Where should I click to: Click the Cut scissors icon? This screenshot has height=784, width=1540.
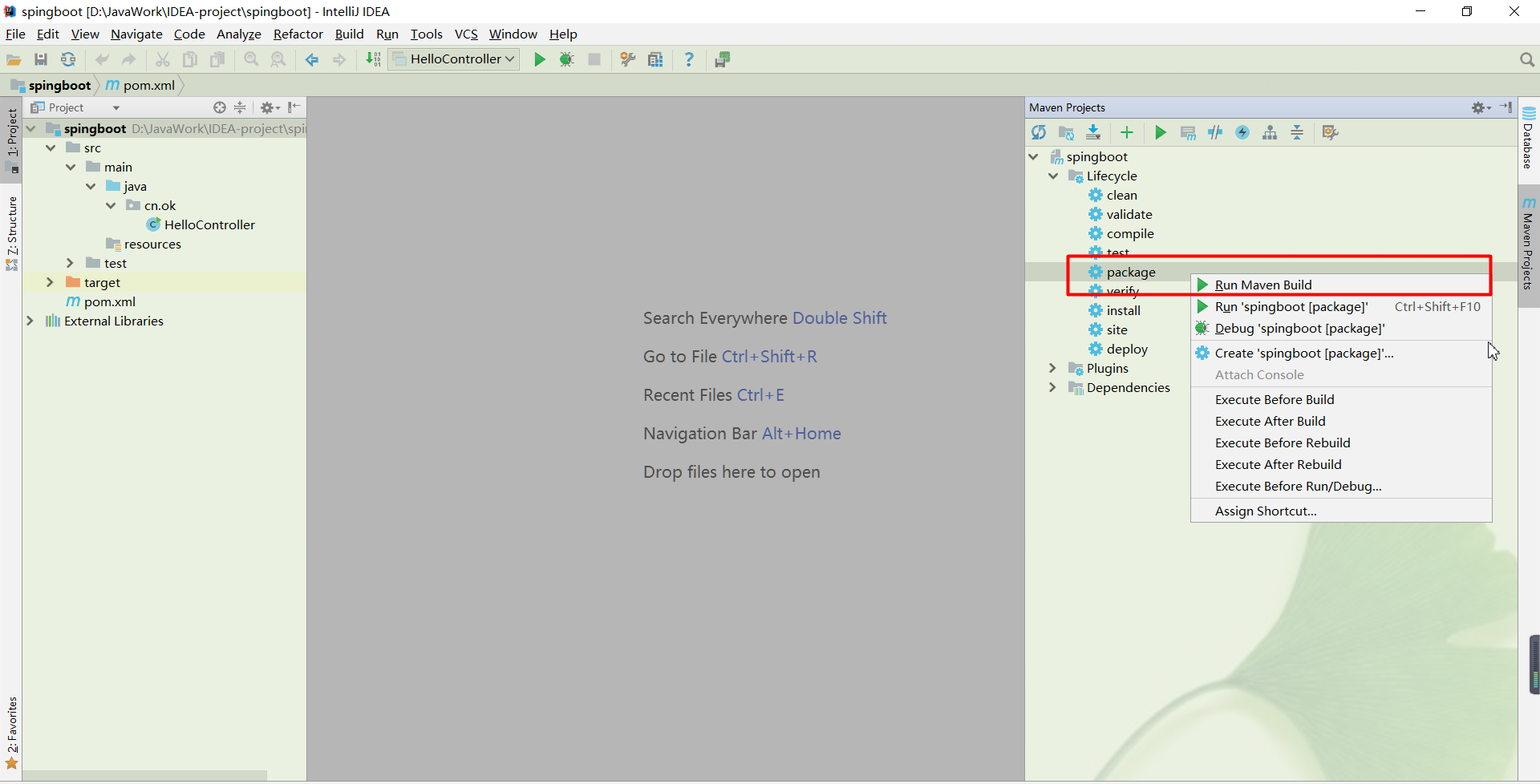pyautogui.click(x=163, y=59)
